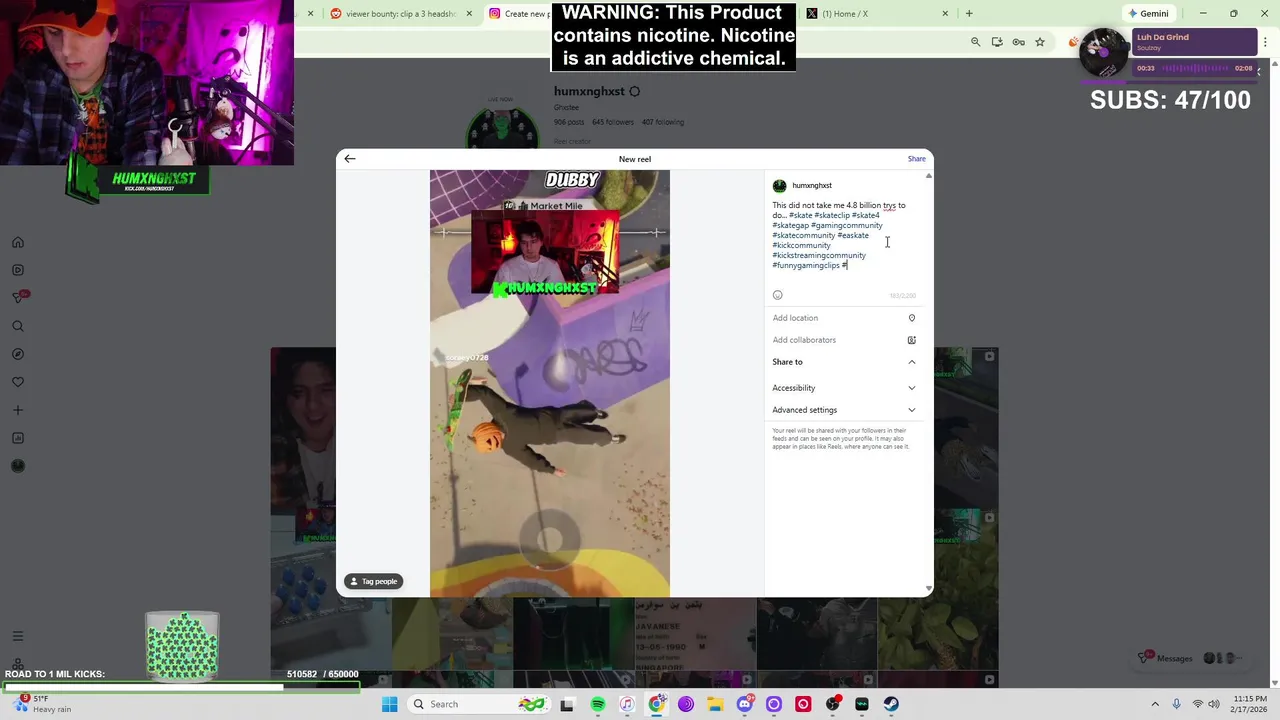Open the password key icon in address bar
Screen dimensions: 1280x720
click(x=1018, y=42)
